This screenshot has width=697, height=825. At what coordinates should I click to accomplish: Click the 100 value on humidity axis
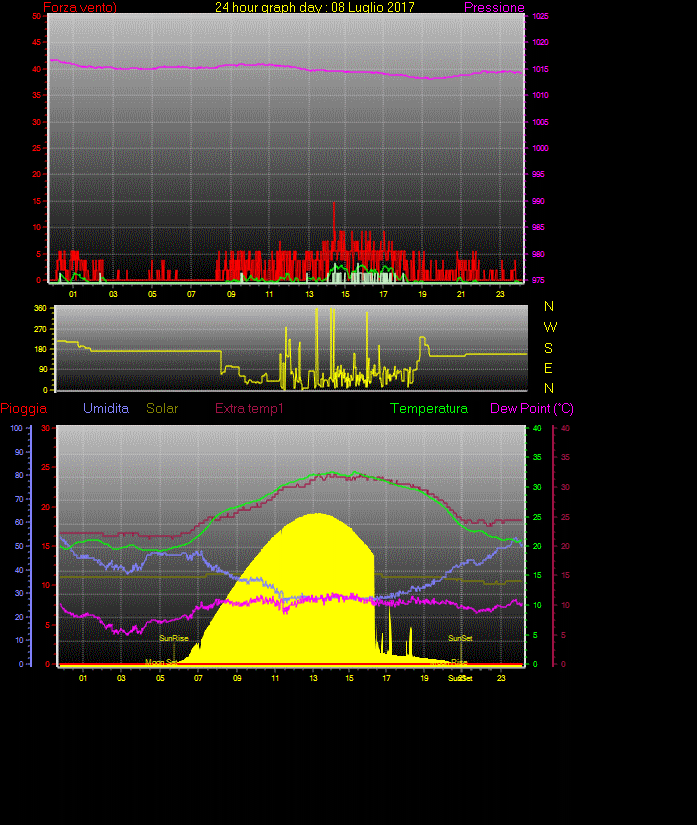pyautogui.click(x=16, y=428)
